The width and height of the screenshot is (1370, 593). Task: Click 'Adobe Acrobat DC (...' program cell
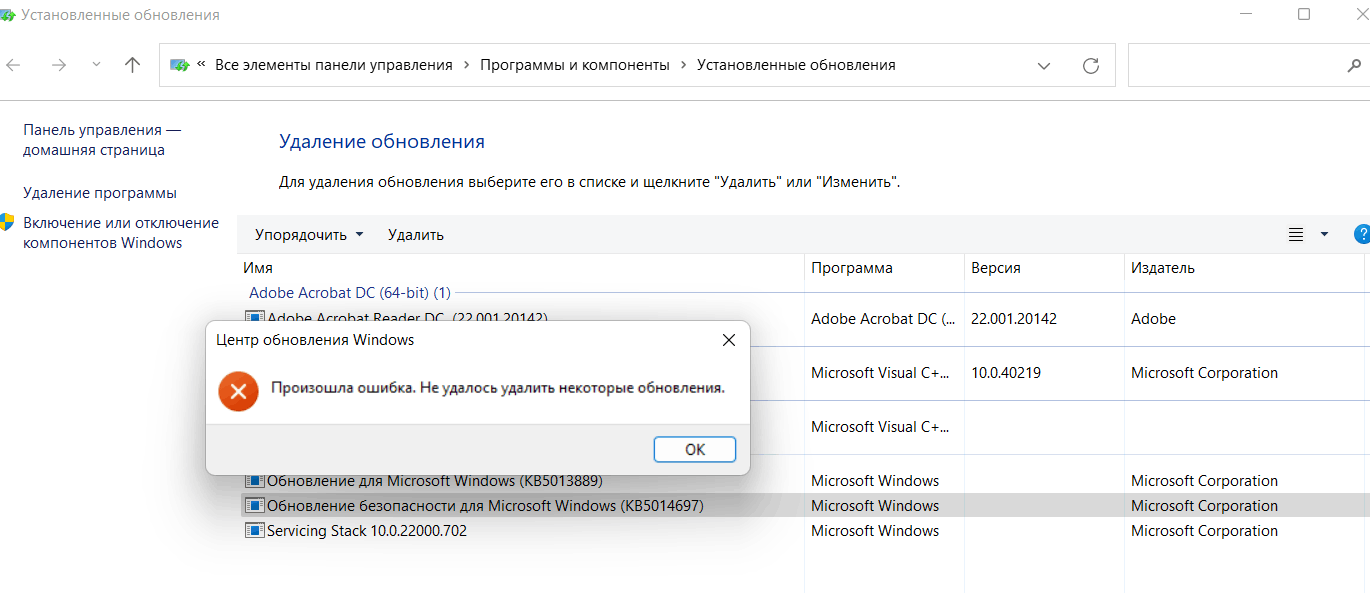[883, 319]
